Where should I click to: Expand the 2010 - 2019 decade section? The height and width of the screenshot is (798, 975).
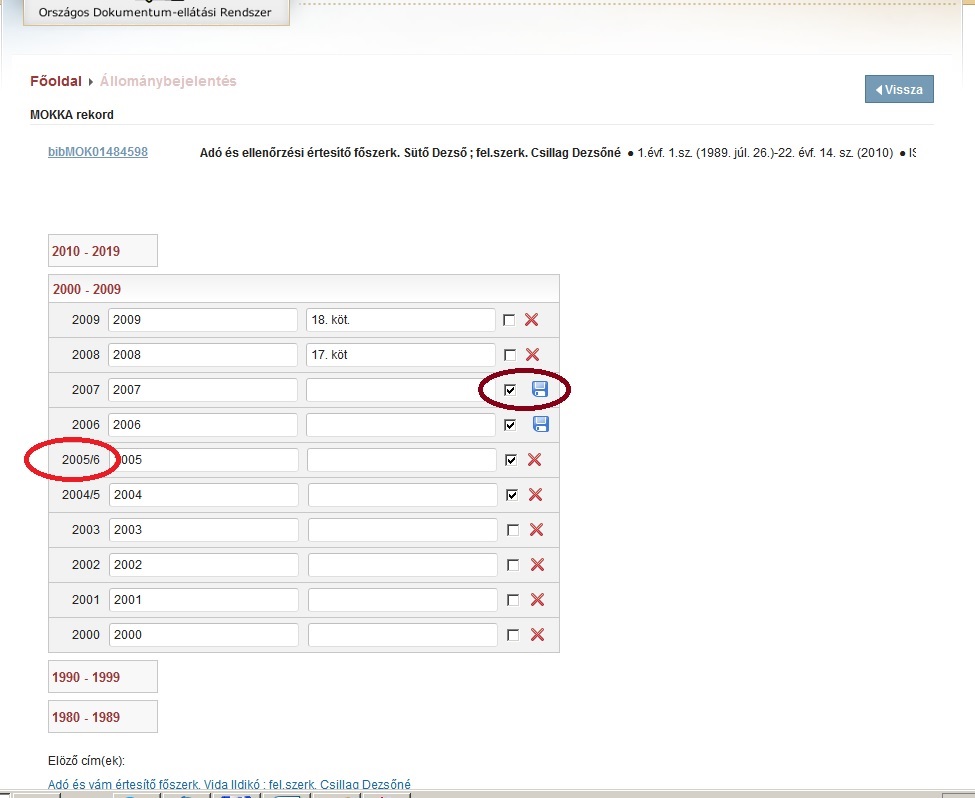click(86, 251)
